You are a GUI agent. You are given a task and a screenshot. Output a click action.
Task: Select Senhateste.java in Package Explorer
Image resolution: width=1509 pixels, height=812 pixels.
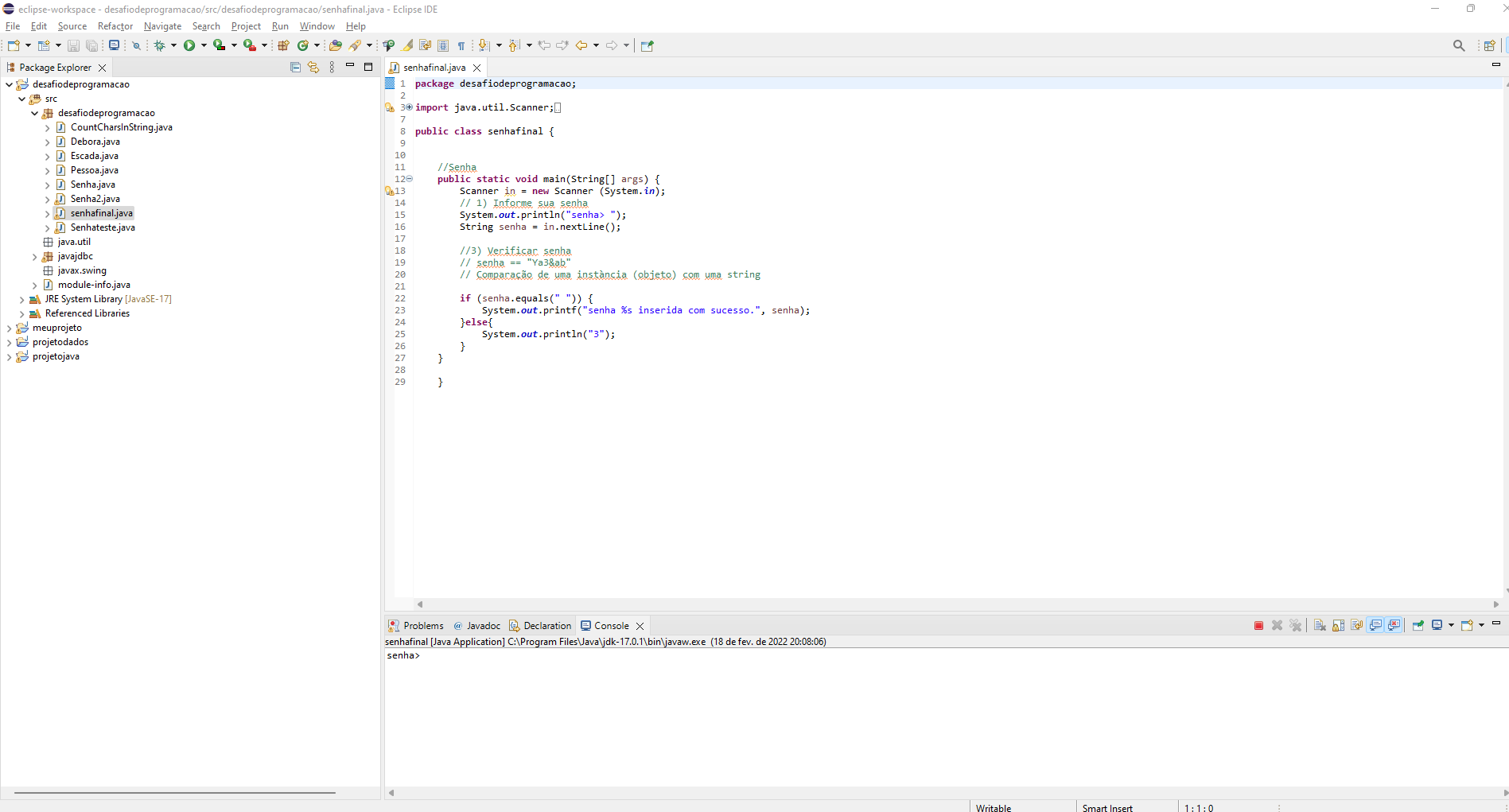[103, 227]
